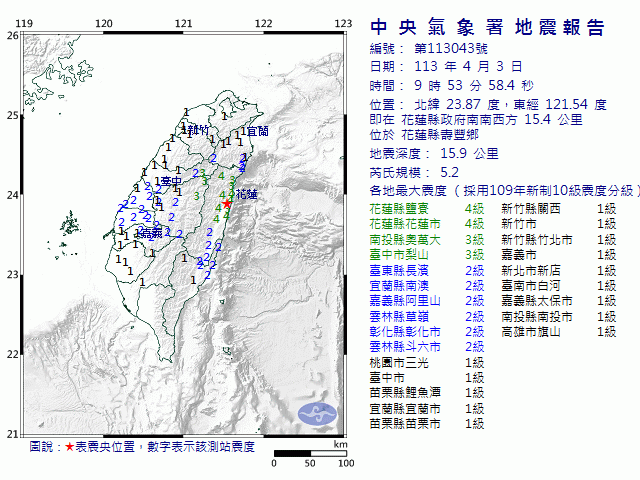This screenshot has width=640, height=480.
Task: Click the 嘉義 city label on the map
Action: 152,233
